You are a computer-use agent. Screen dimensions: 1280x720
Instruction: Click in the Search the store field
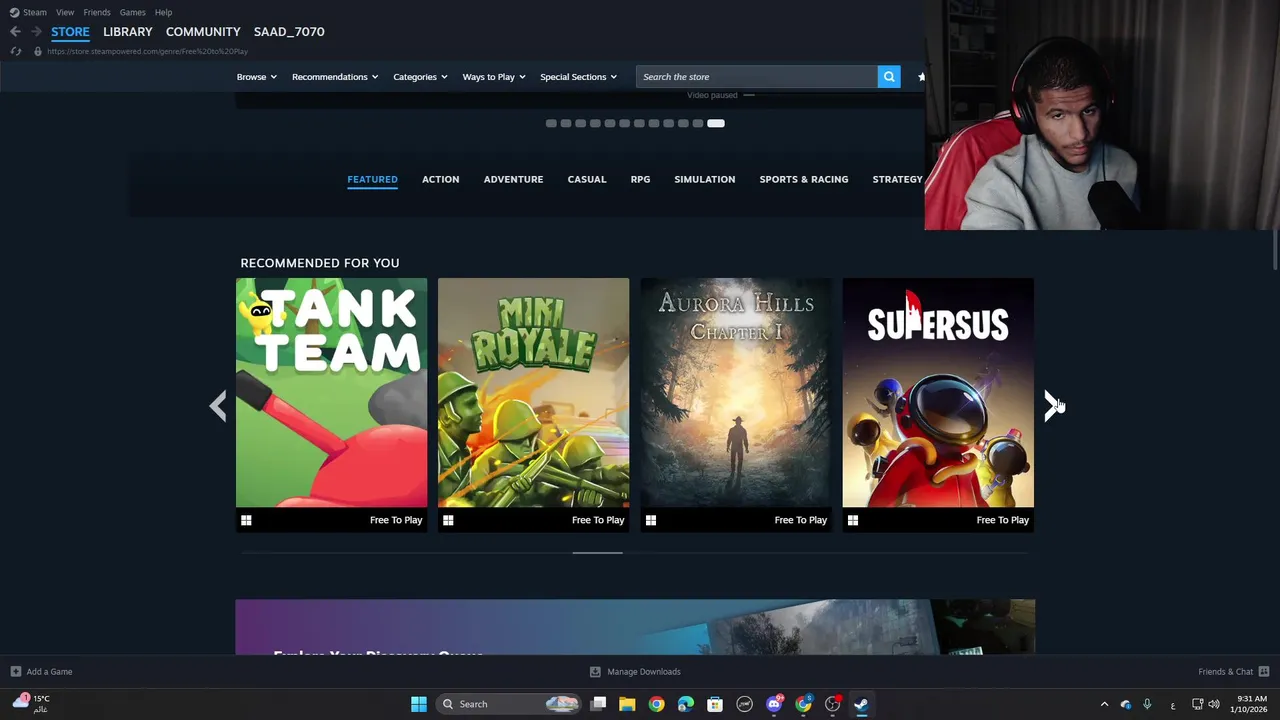(756, 77)
